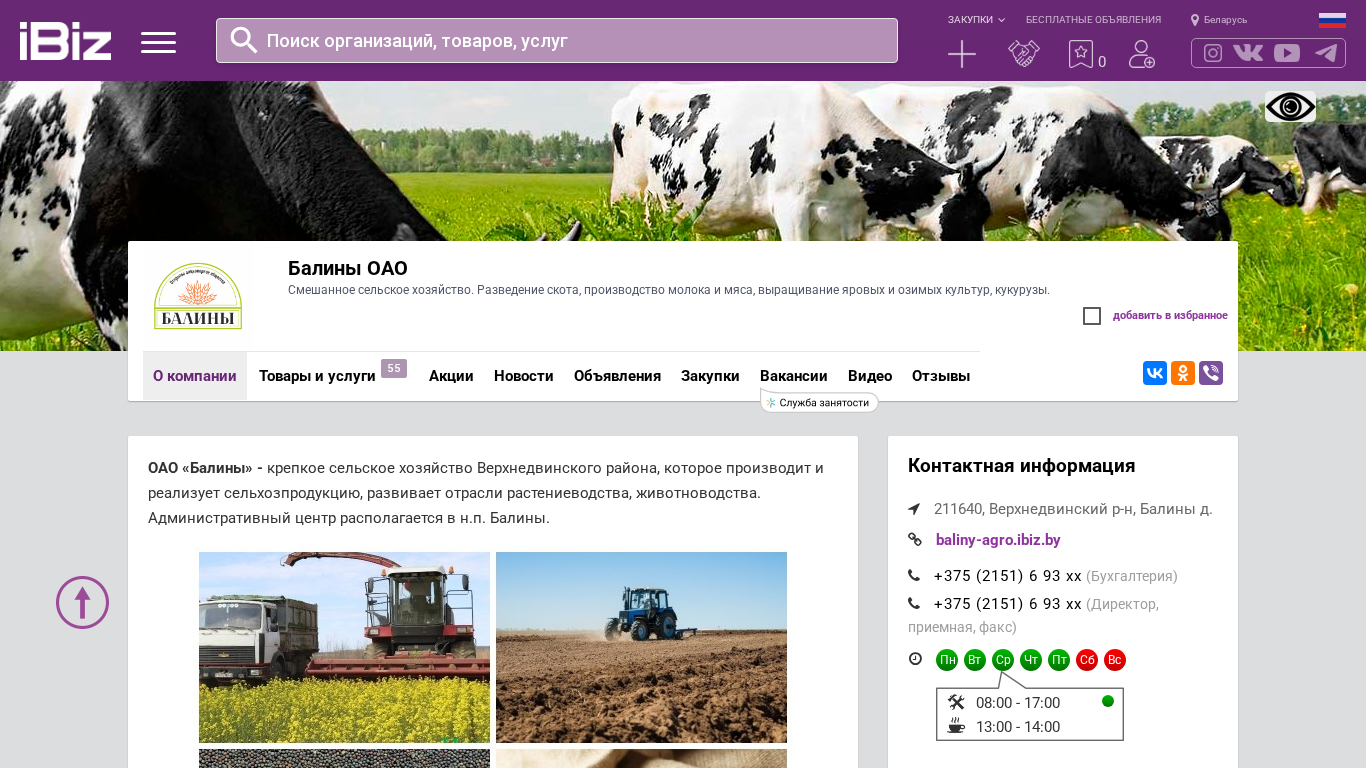Image resolution: width=1366 pixels, height=768 pixels.
Task: Open the YouTube icon in header
Action: point(1287,53)
